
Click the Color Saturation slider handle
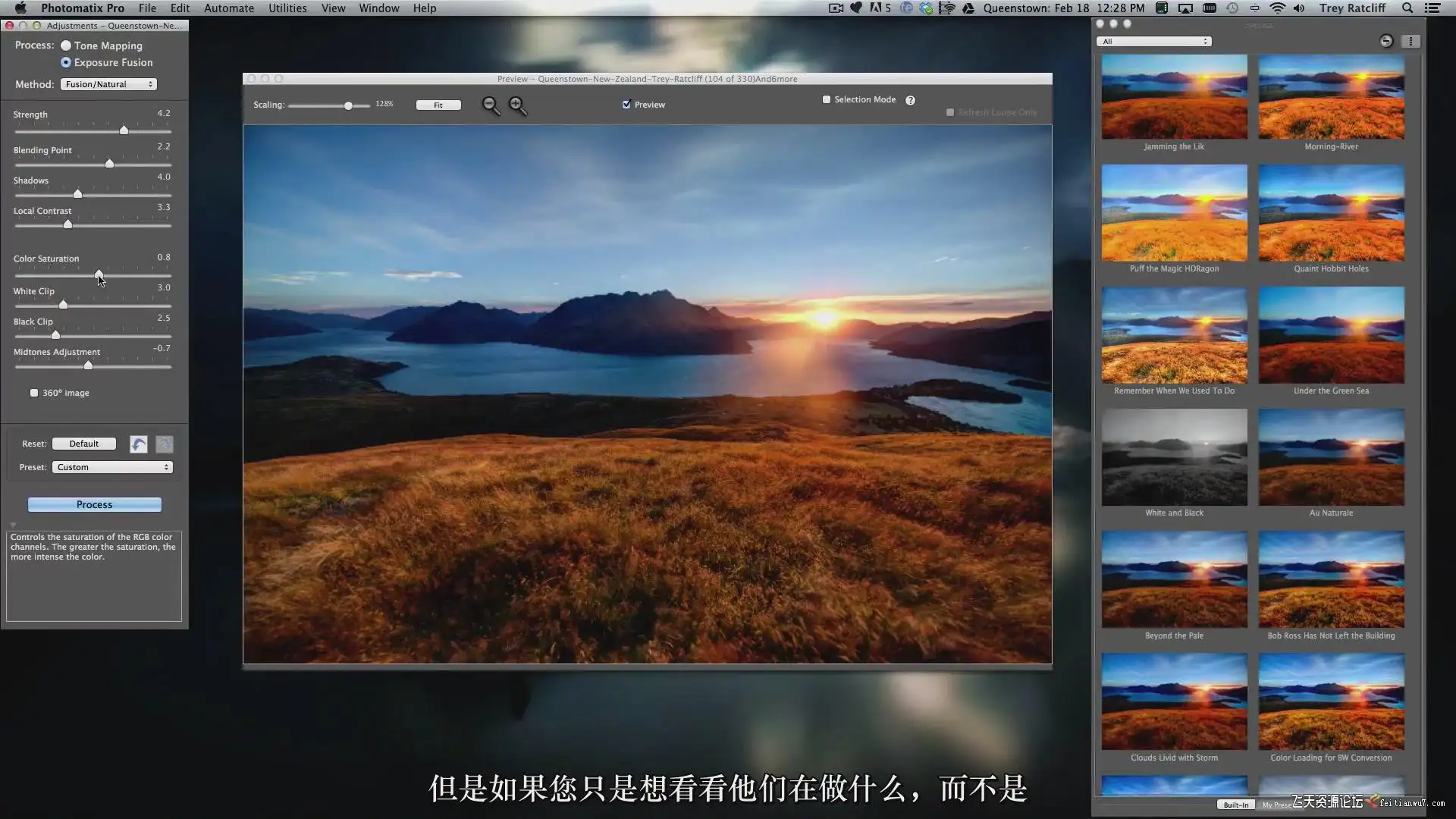click(99, 275)
